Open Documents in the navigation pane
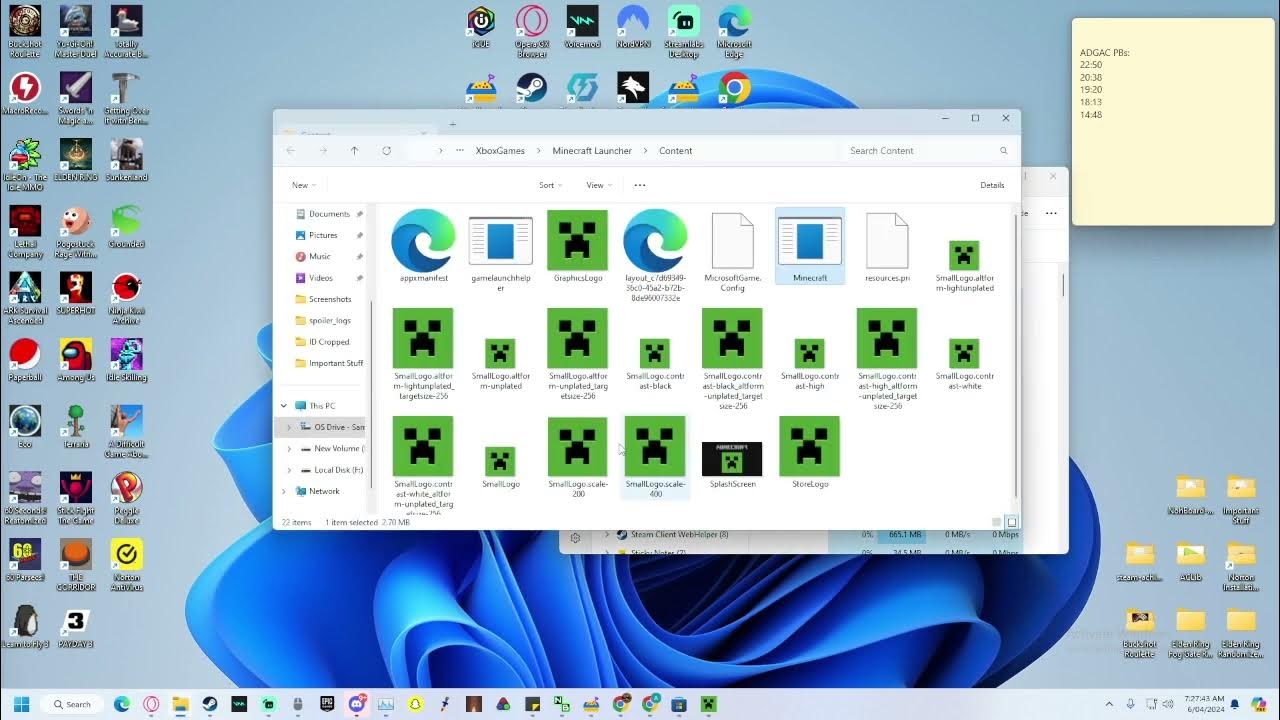Screen dimensions: 1280x720 click(329, 214)
